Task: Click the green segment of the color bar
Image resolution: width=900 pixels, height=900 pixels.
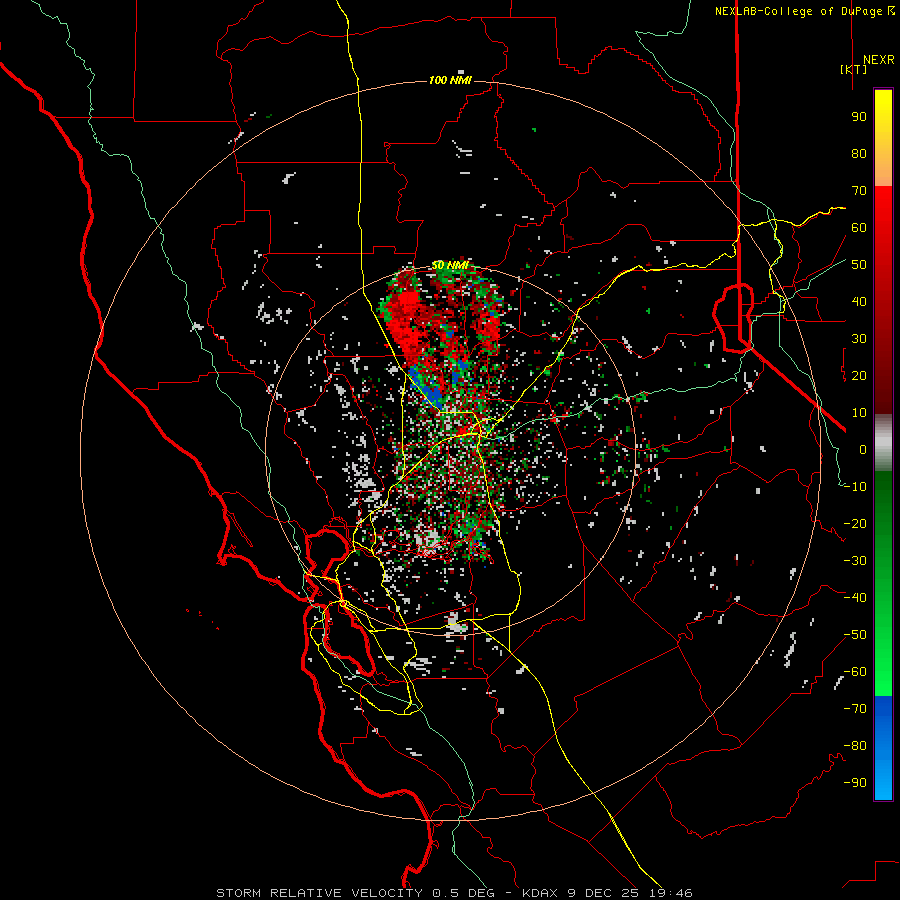Action: click(x=883, y=583)
